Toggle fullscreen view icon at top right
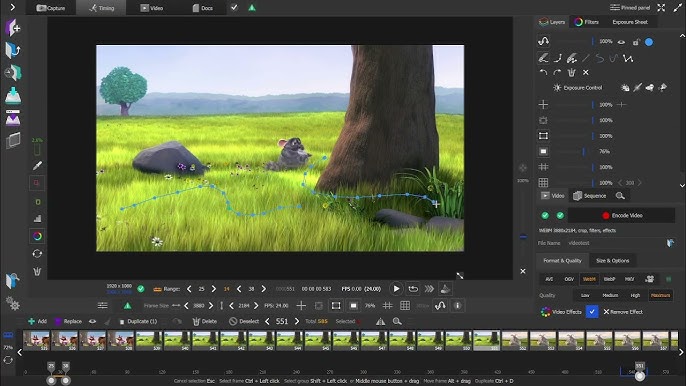 (661, 7)
